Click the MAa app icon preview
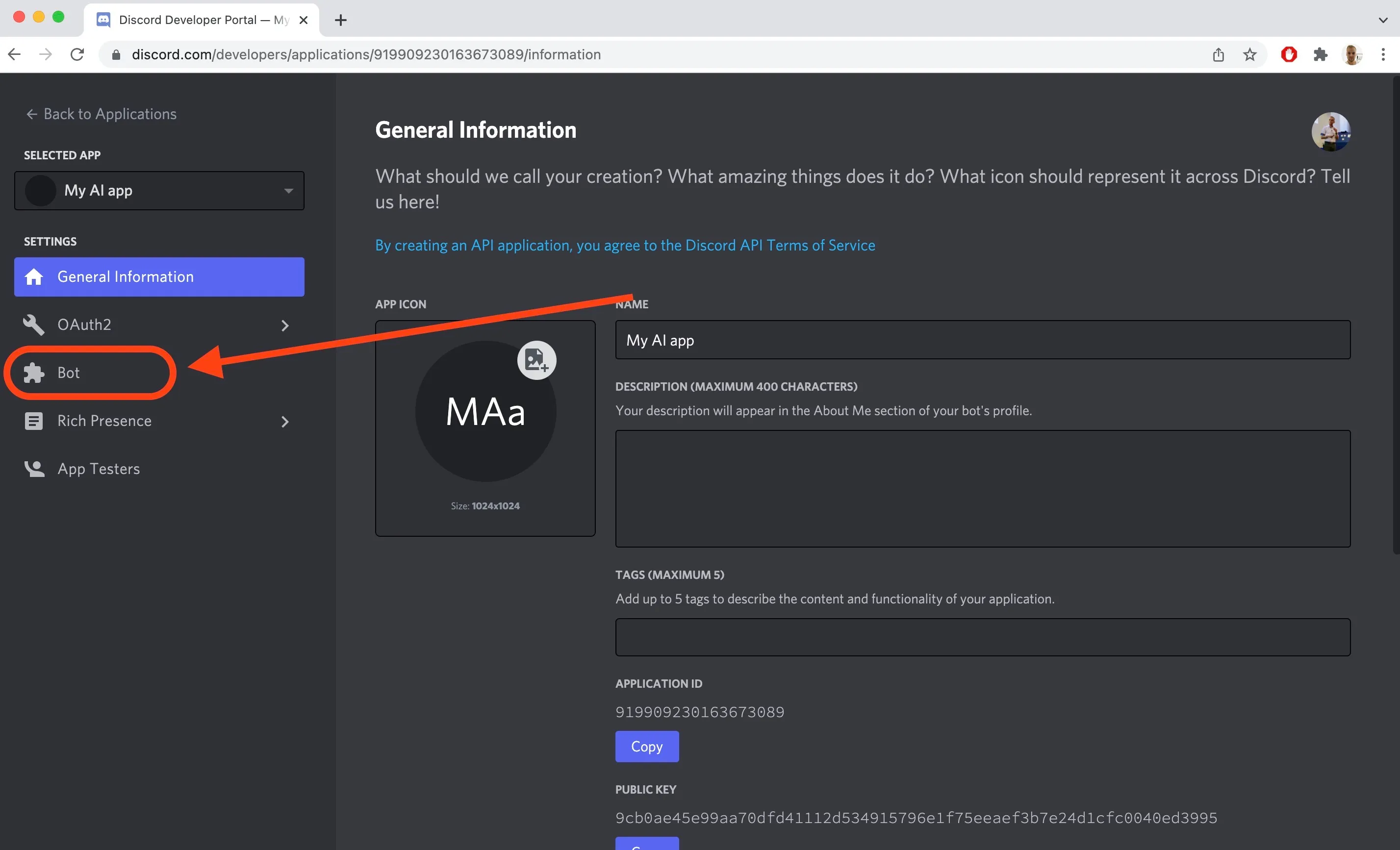 tap(485, 411)
